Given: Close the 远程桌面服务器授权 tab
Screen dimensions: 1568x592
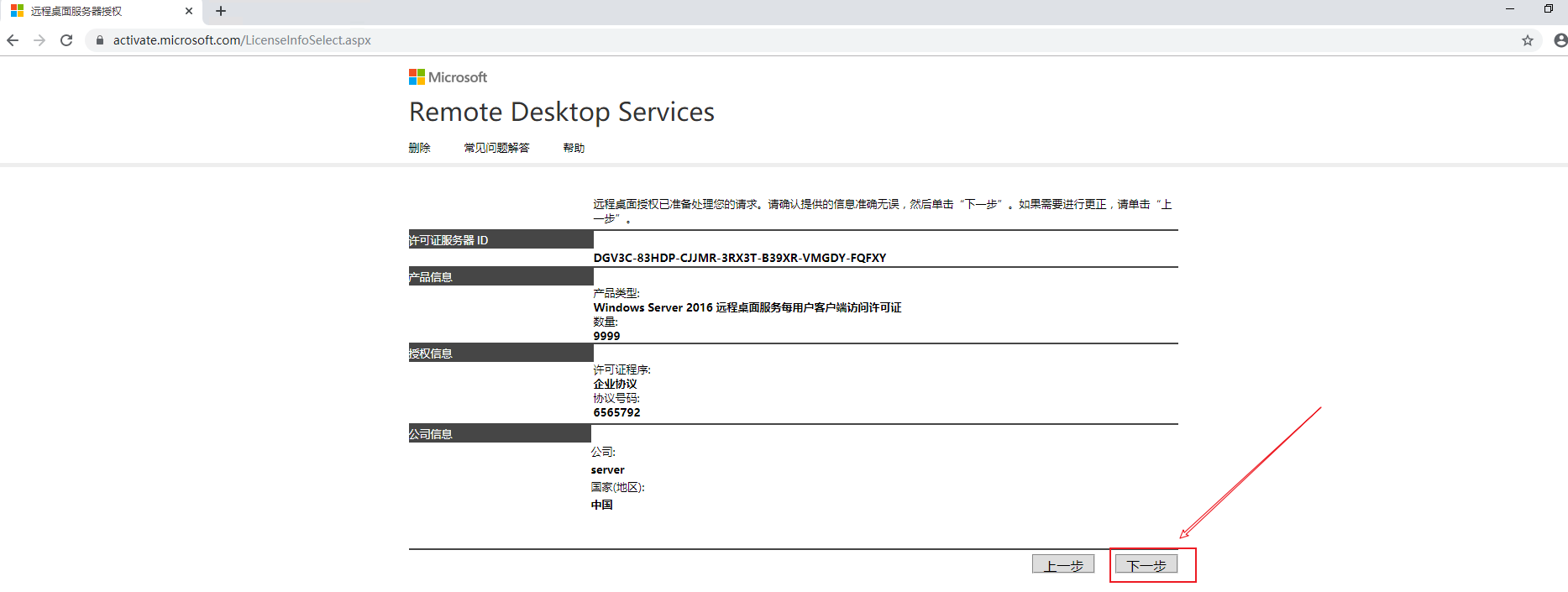Looking at the screenshot, I should click(189, 11).
